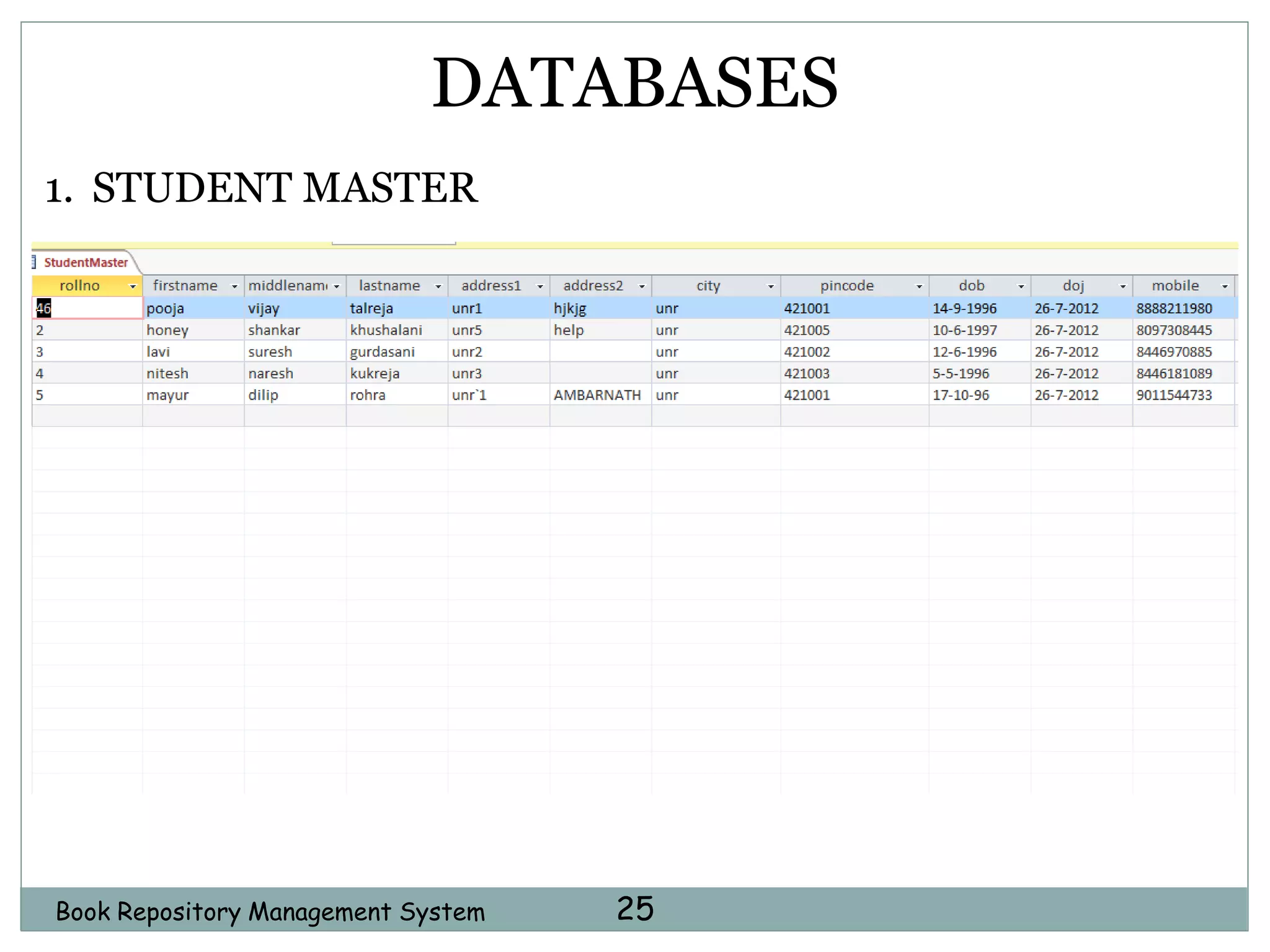Screen dimensions: 1270x952
Task: Click the cell 'pooja'
Action: (193, 308)
